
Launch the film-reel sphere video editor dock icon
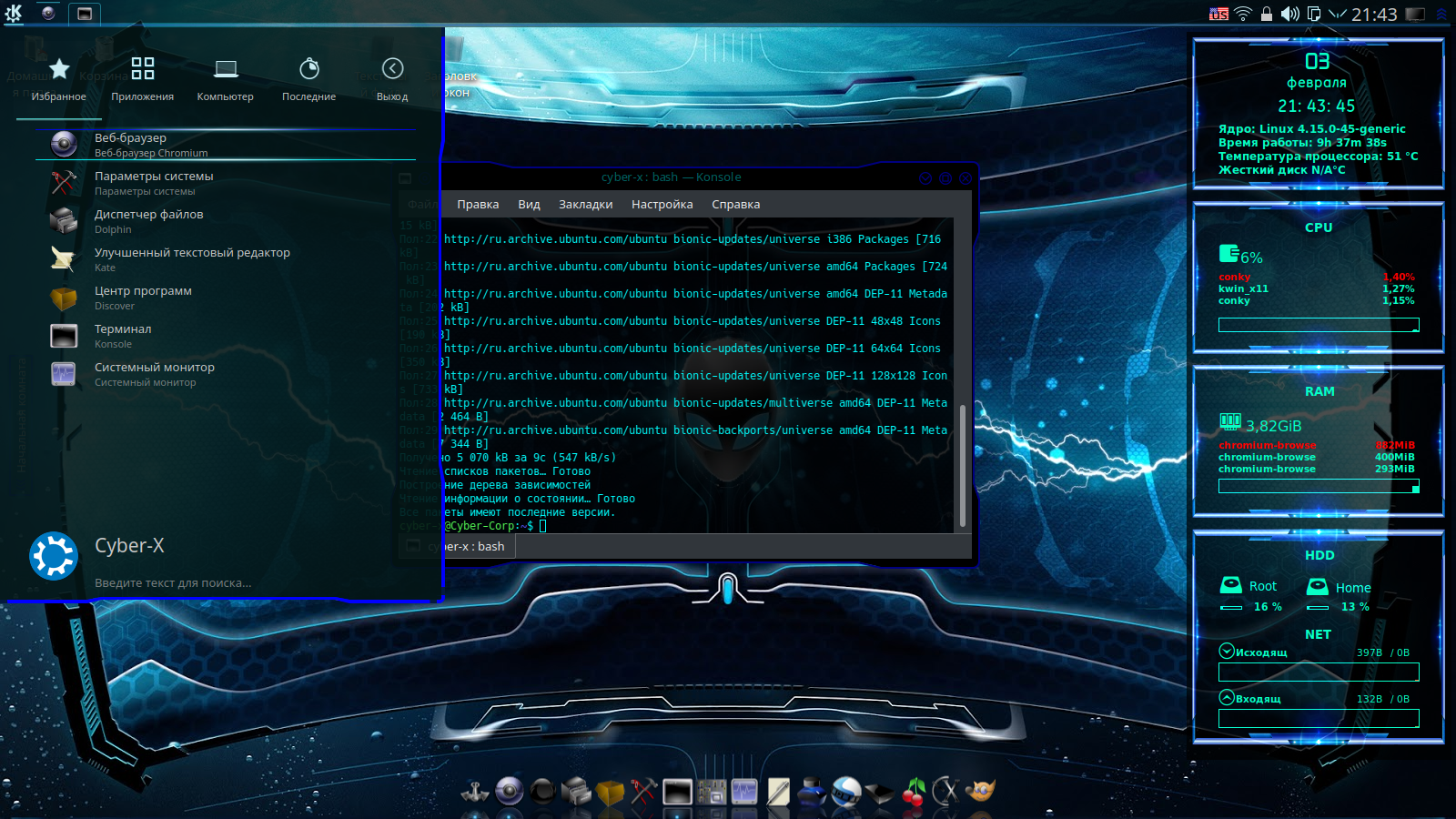pyautogui.click(x=846, y=792)
